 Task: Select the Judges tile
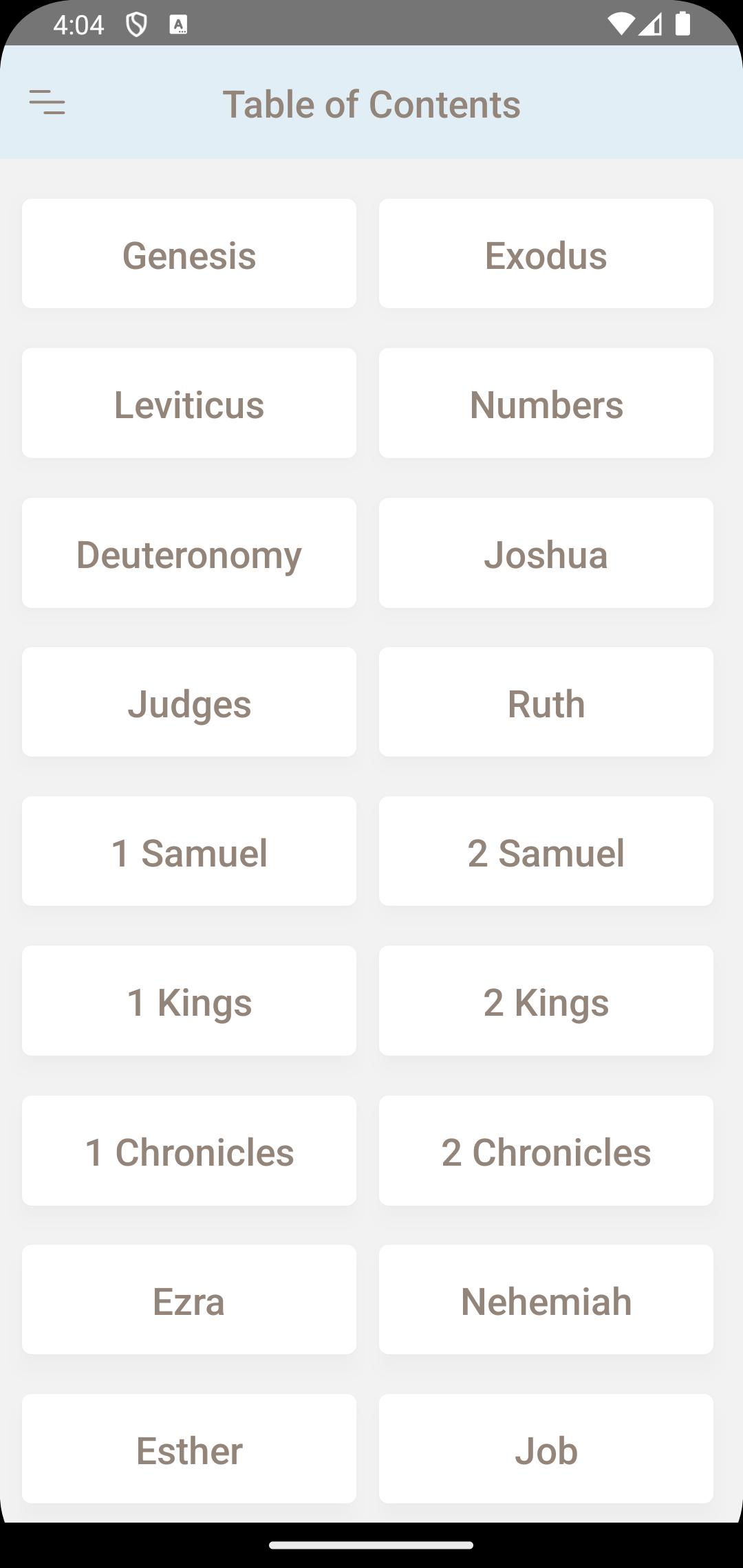pyautogui.click(x=189, y=703)
